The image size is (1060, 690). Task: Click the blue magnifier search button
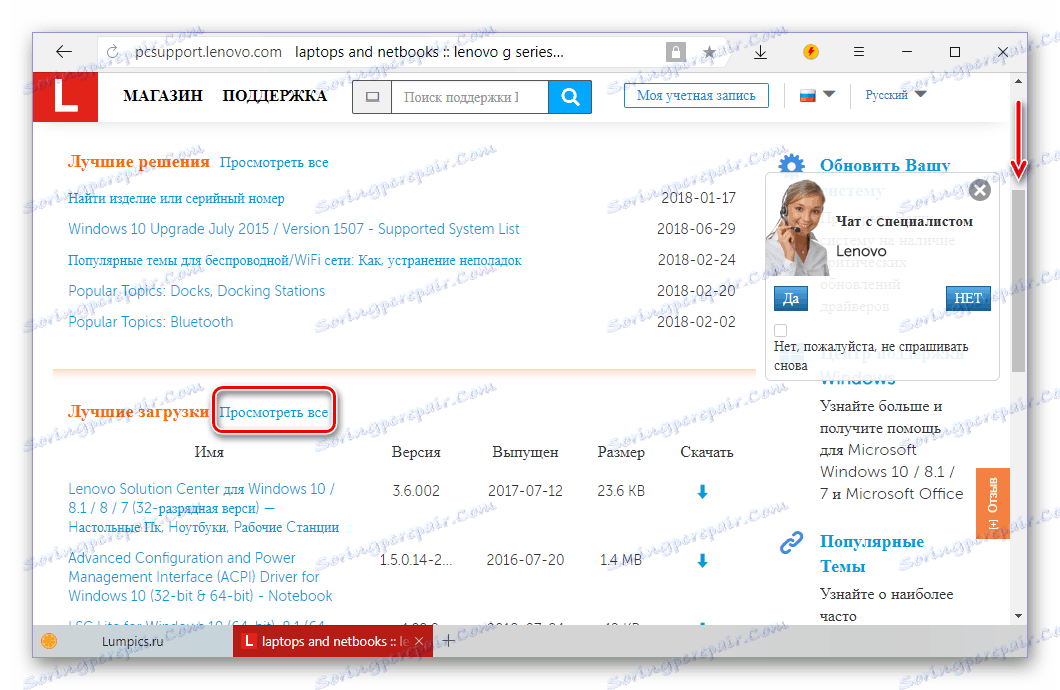[570, 97]
